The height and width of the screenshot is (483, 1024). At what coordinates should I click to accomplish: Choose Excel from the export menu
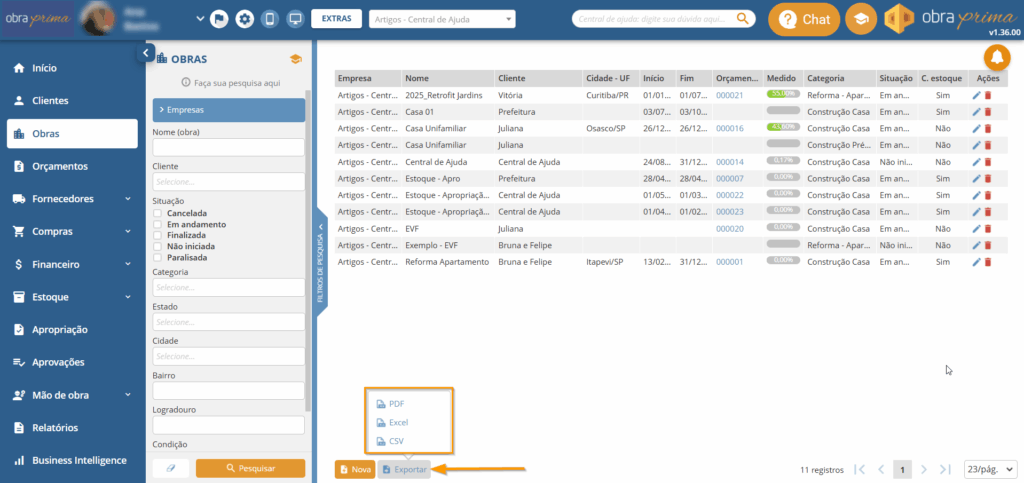pyautogui.click(x=392, y=423)
